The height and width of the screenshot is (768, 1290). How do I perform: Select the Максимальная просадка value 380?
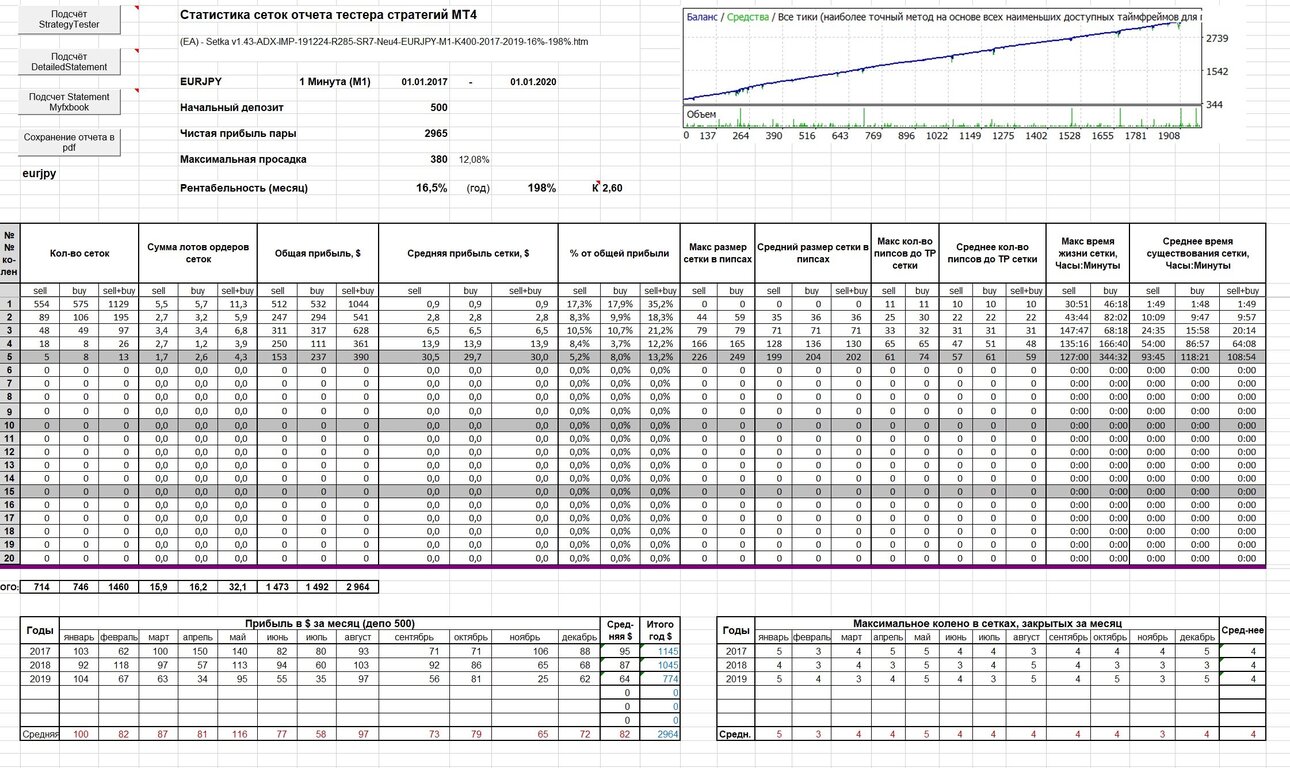(438, 159)
